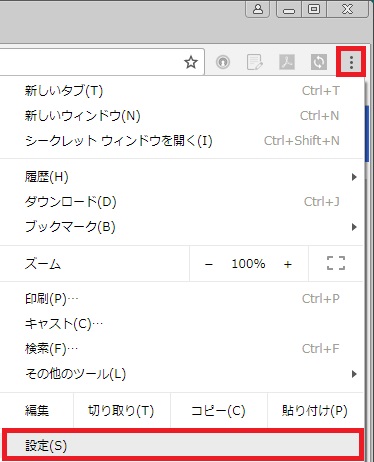The height and width of the screenshot is (462, 374).
Task: Open the Chrome profile user icon
Action: click(258, 9)
